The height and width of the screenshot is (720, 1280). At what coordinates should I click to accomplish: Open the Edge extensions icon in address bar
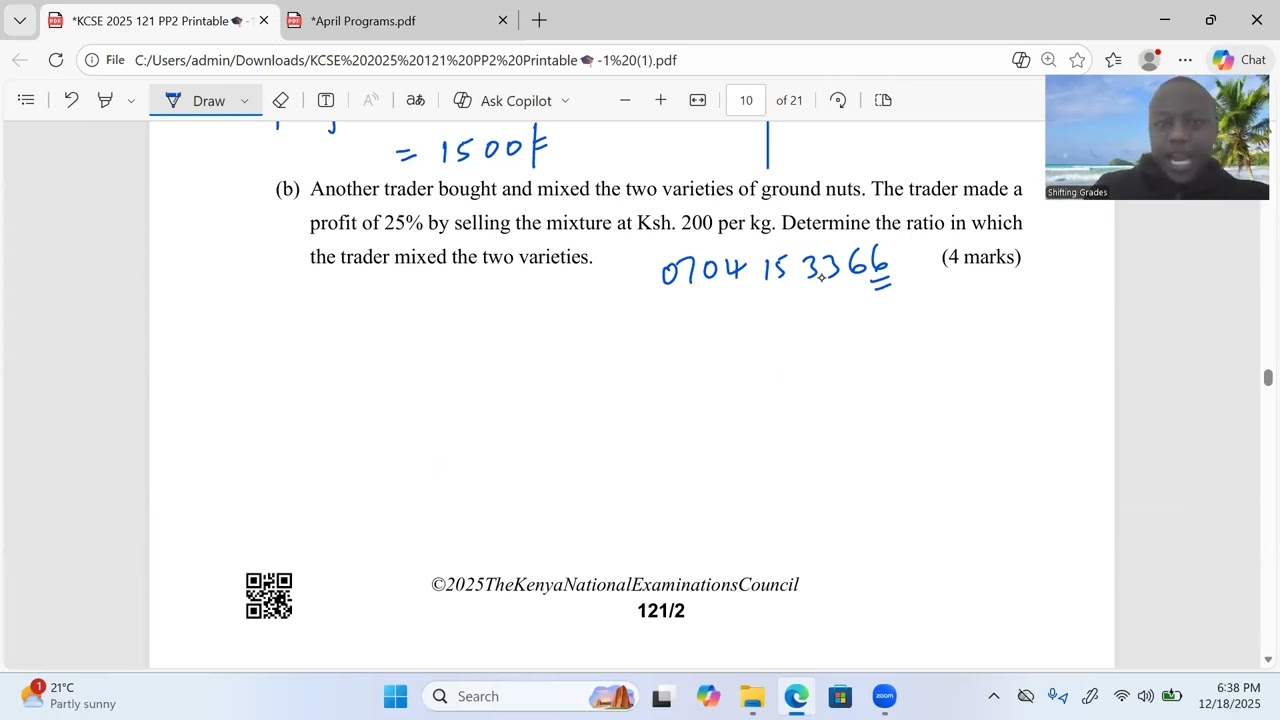coord(1021,60)
